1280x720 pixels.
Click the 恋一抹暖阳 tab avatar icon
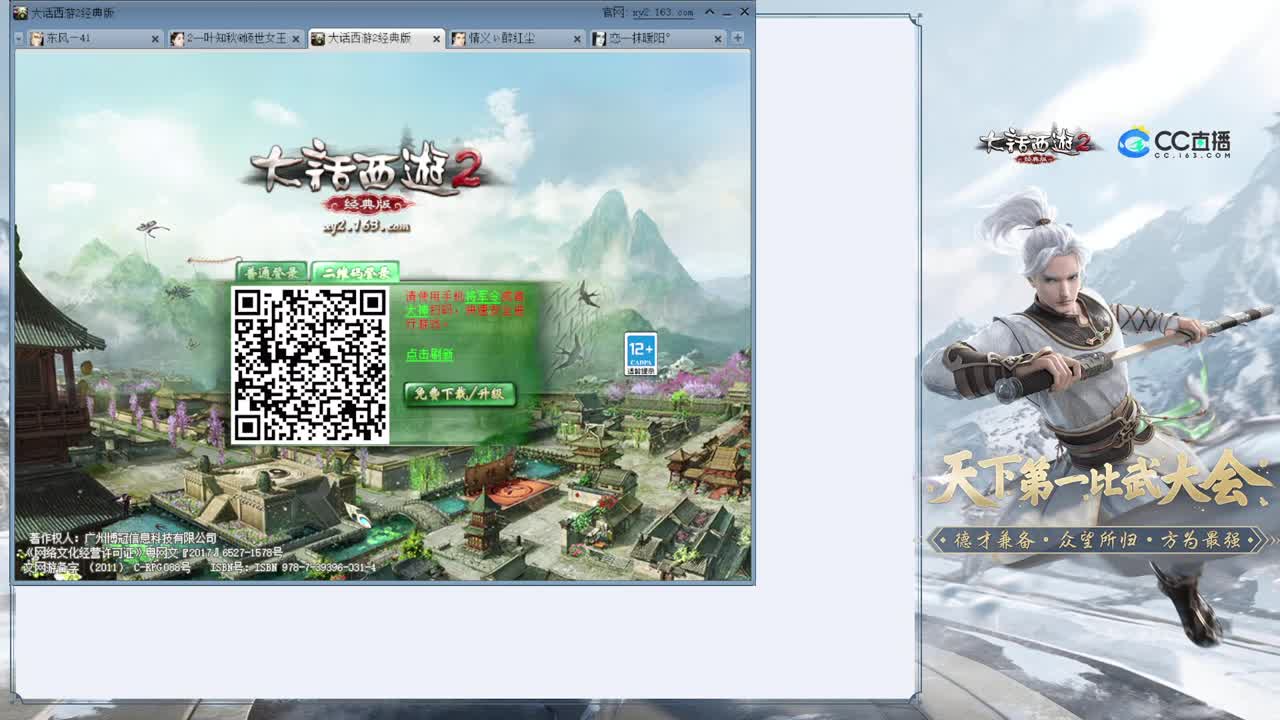pos(599,39)
